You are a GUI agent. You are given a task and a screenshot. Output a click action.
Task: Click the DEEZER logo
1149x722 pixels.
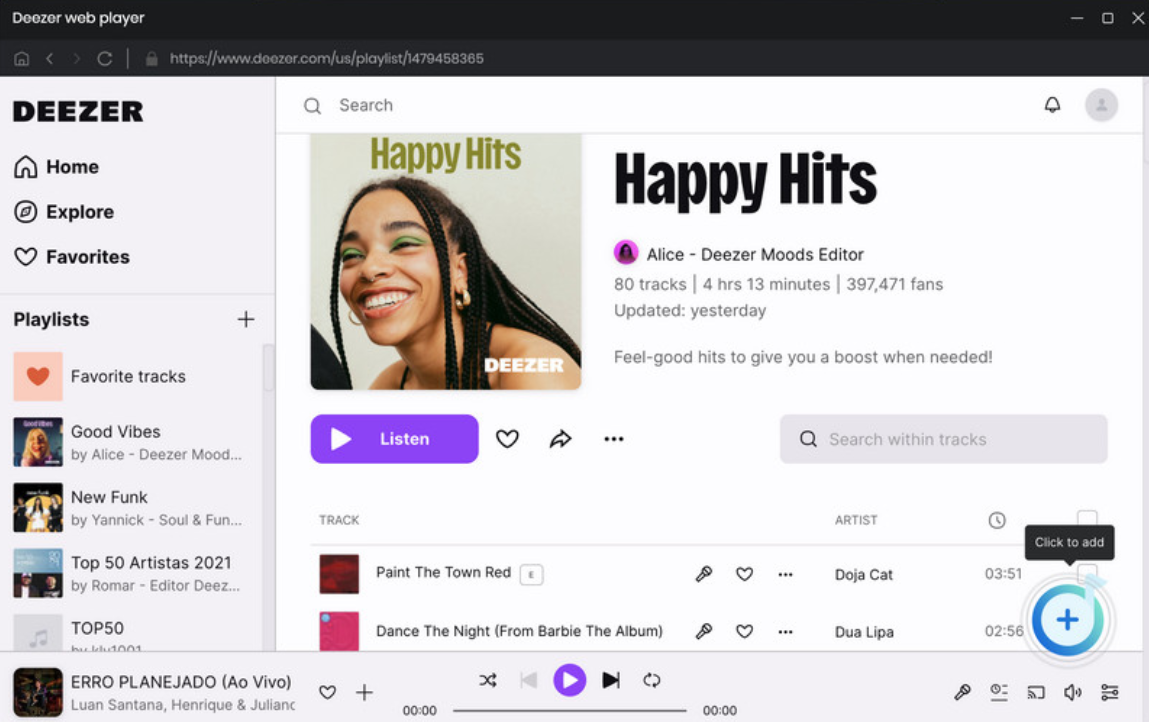point(78,111)
